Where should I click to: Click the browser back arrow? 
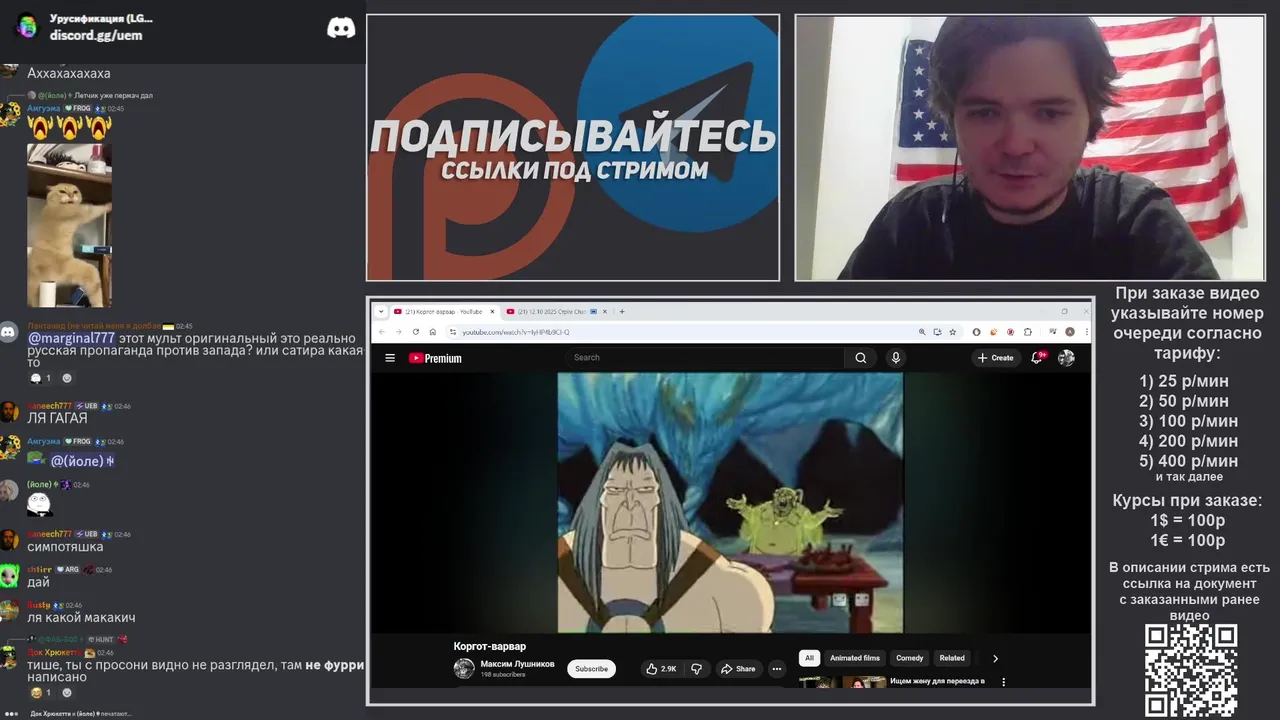[x=382, y=332]
